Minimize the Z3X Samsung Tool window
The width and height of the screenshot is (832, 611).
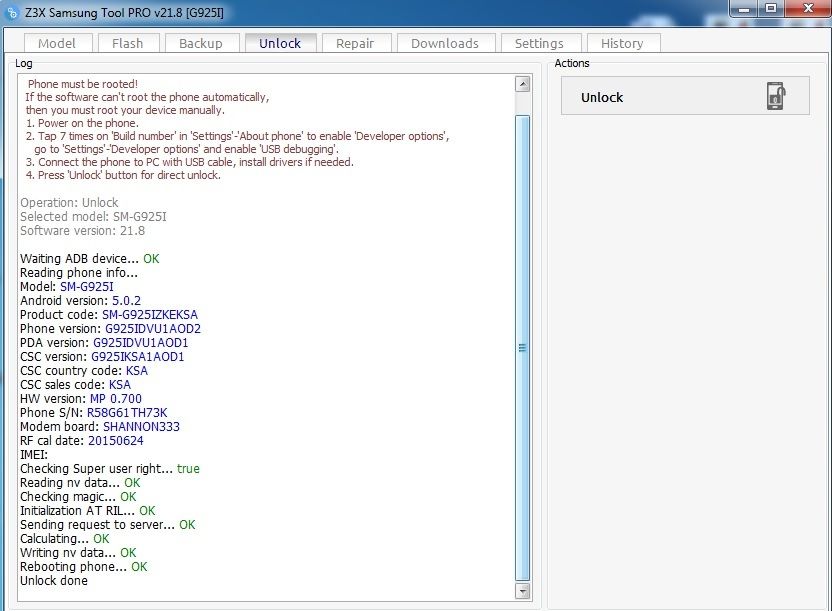pos(744,8)
